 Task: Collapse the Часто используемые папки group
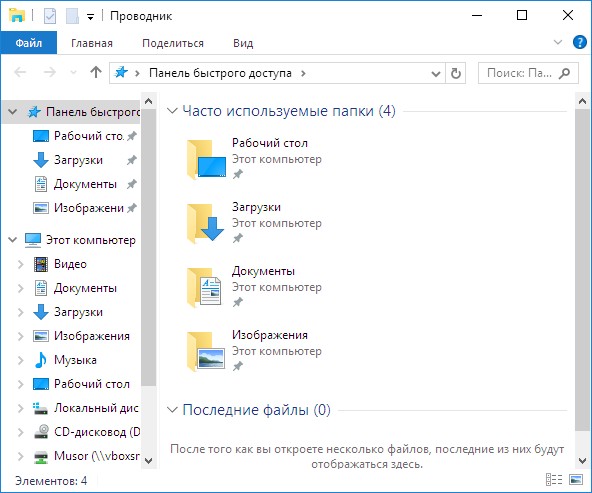click(173, 111)
